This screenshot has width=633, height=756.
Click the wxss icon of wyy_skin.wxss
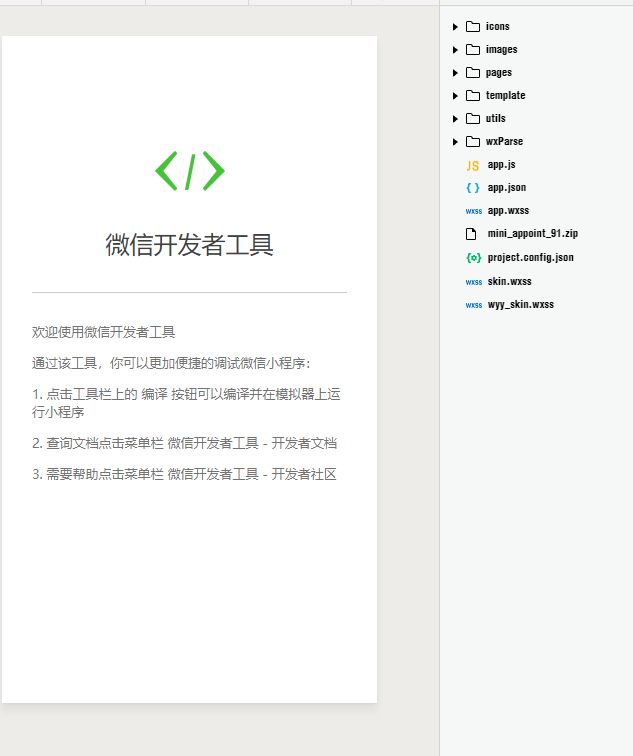[474, 305]
